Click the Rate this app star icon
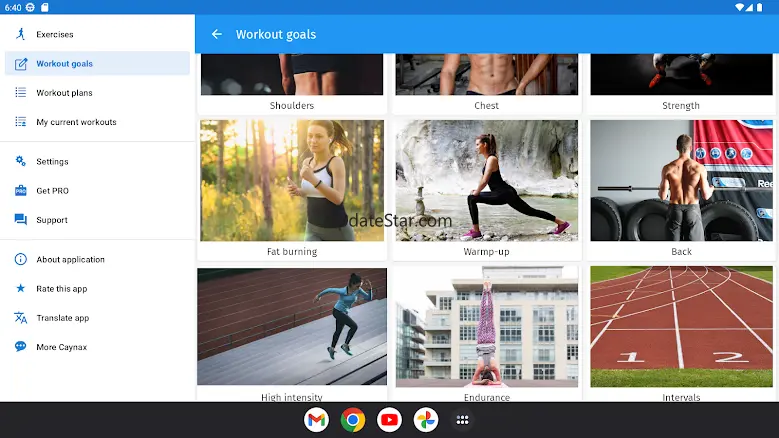The width and height of the screenshot is (779, 438). pos(20,288)
